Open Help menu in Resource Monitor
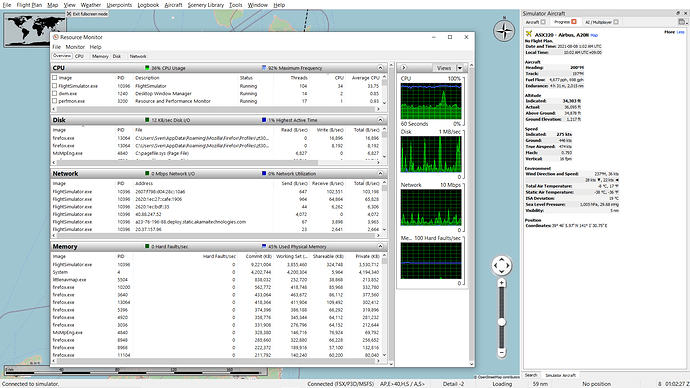This screenshot has height=388, width=690. (x=95, y=47)
